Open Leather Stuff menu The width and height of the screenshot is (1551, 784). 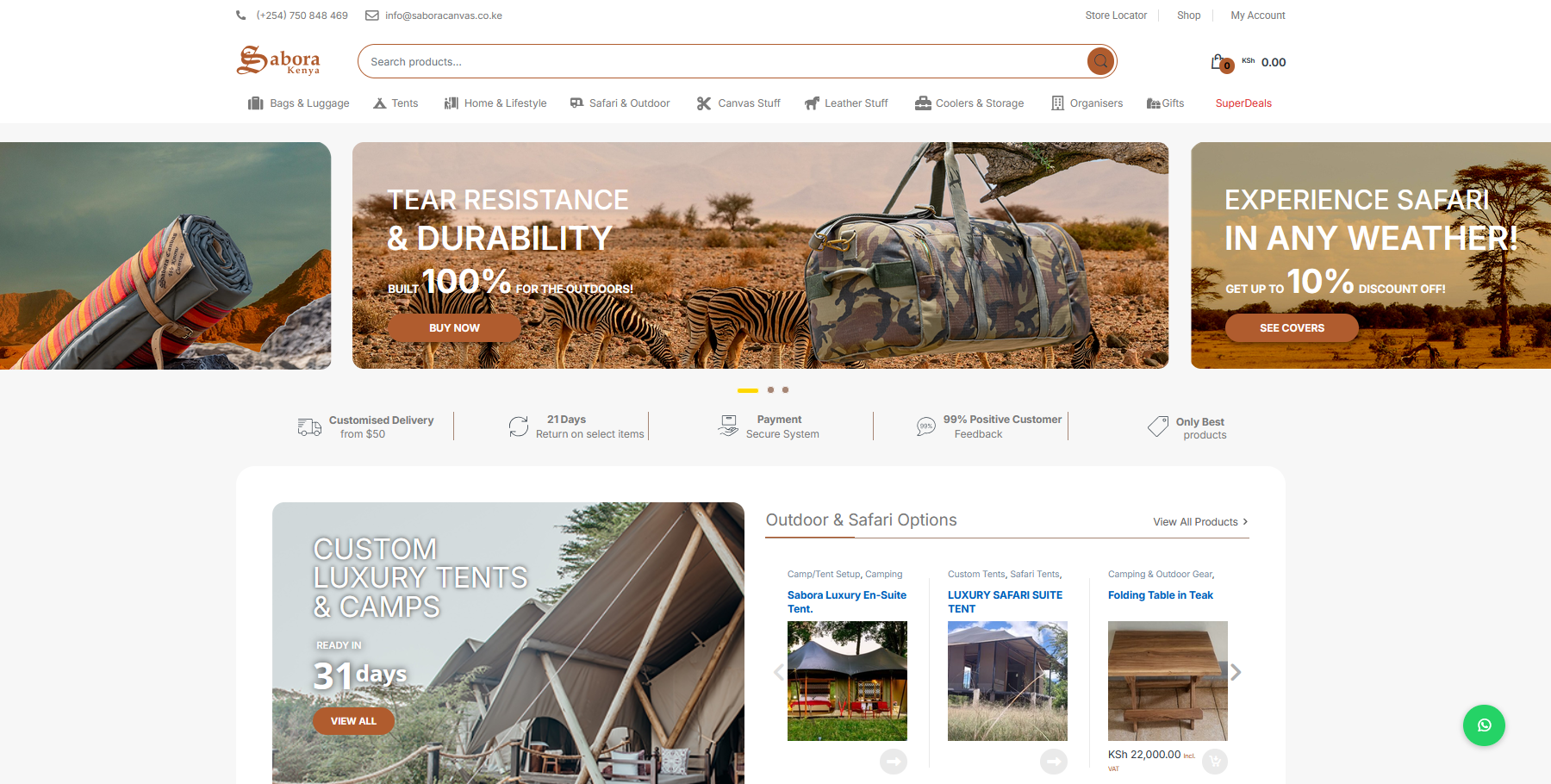[846, 103]
